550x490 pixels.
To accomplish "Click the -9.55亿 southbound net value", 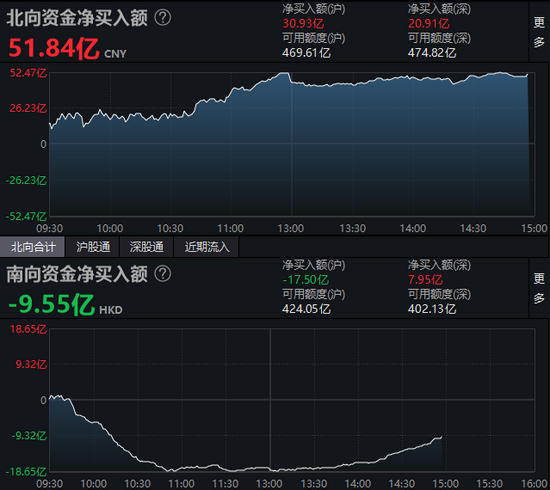I will click(51, 304).
